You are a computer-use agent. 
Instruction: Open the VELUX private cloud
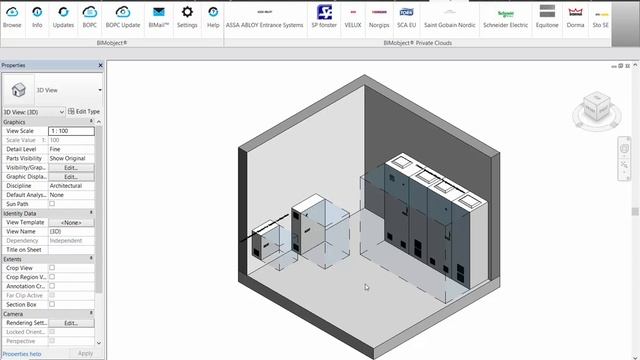point(353,17)
